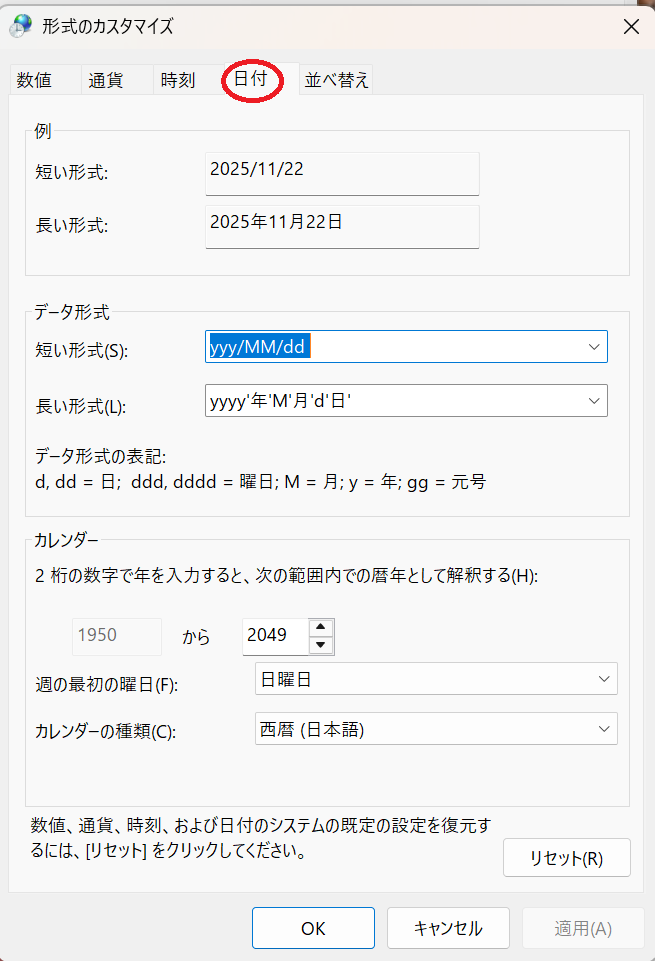Decrease the year with the down spinner arrow
This screenshot has height=961, width=655.
point(321,645)
